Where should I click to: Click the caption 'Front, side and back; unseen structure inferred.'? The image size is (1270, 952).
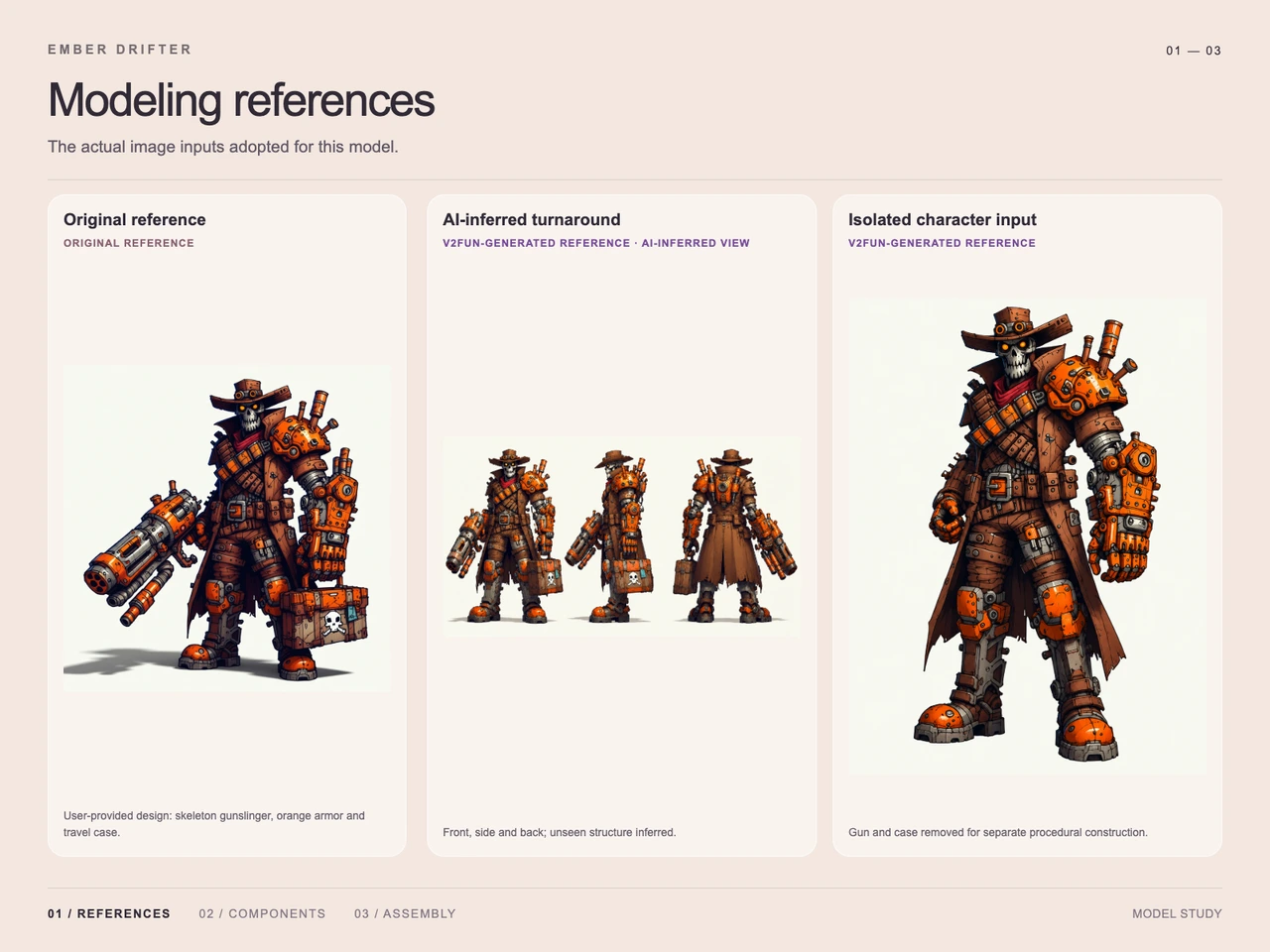pos(560,832)
